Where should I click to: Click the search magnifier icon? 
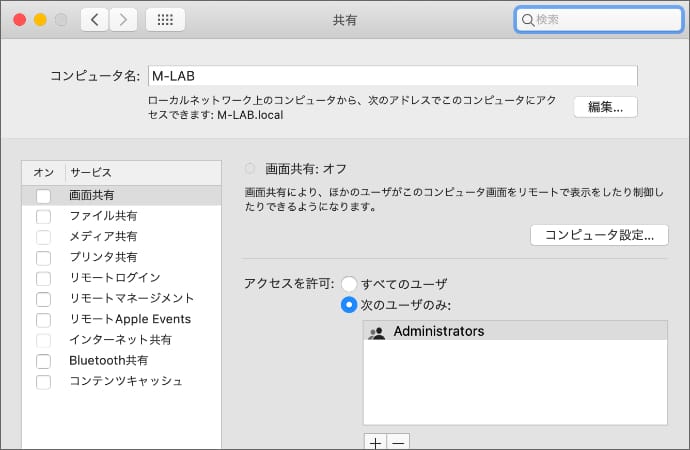click(528, 19)
